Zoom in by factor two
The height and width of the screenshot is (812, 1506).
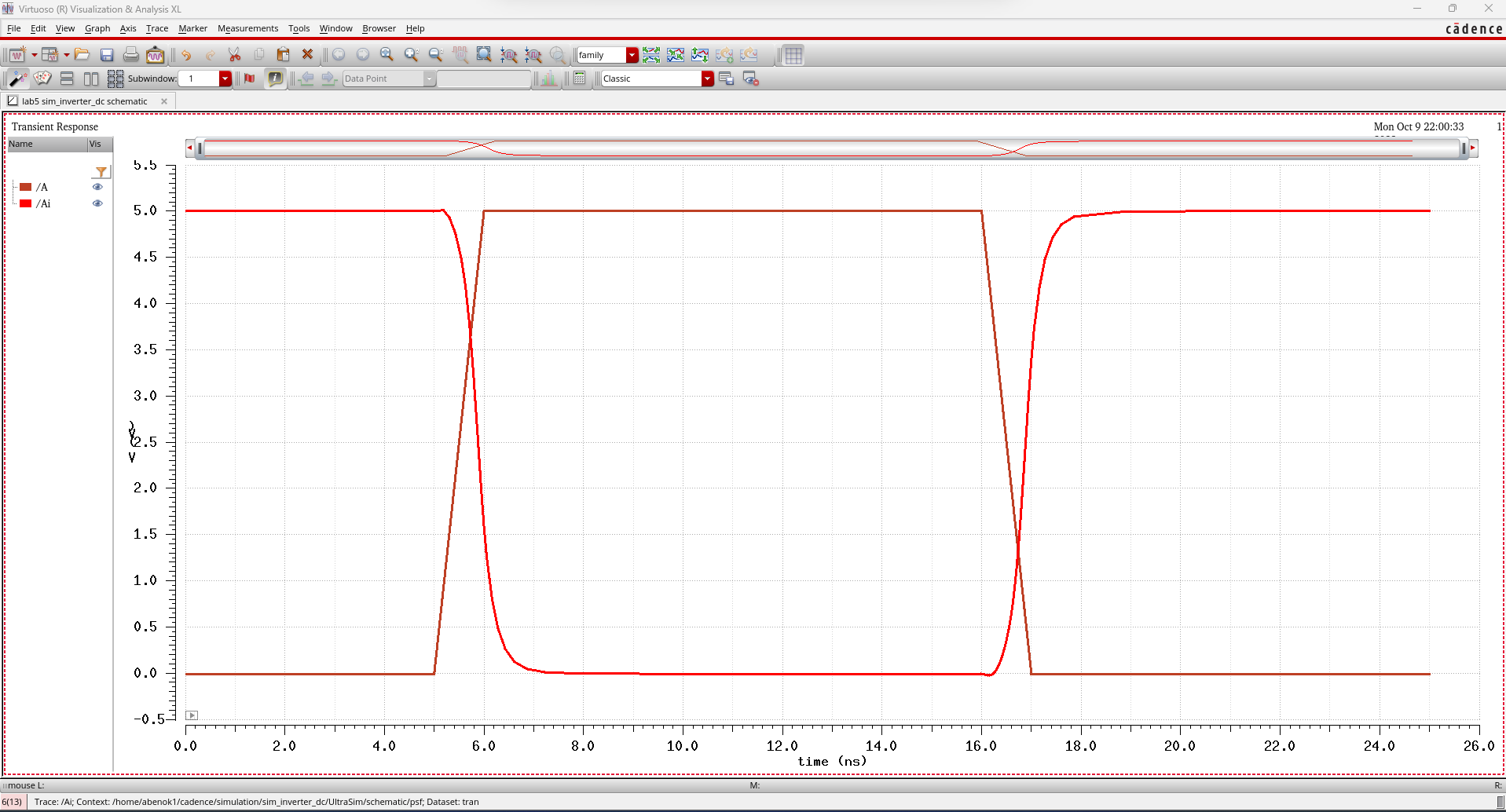tap(411, 55)
